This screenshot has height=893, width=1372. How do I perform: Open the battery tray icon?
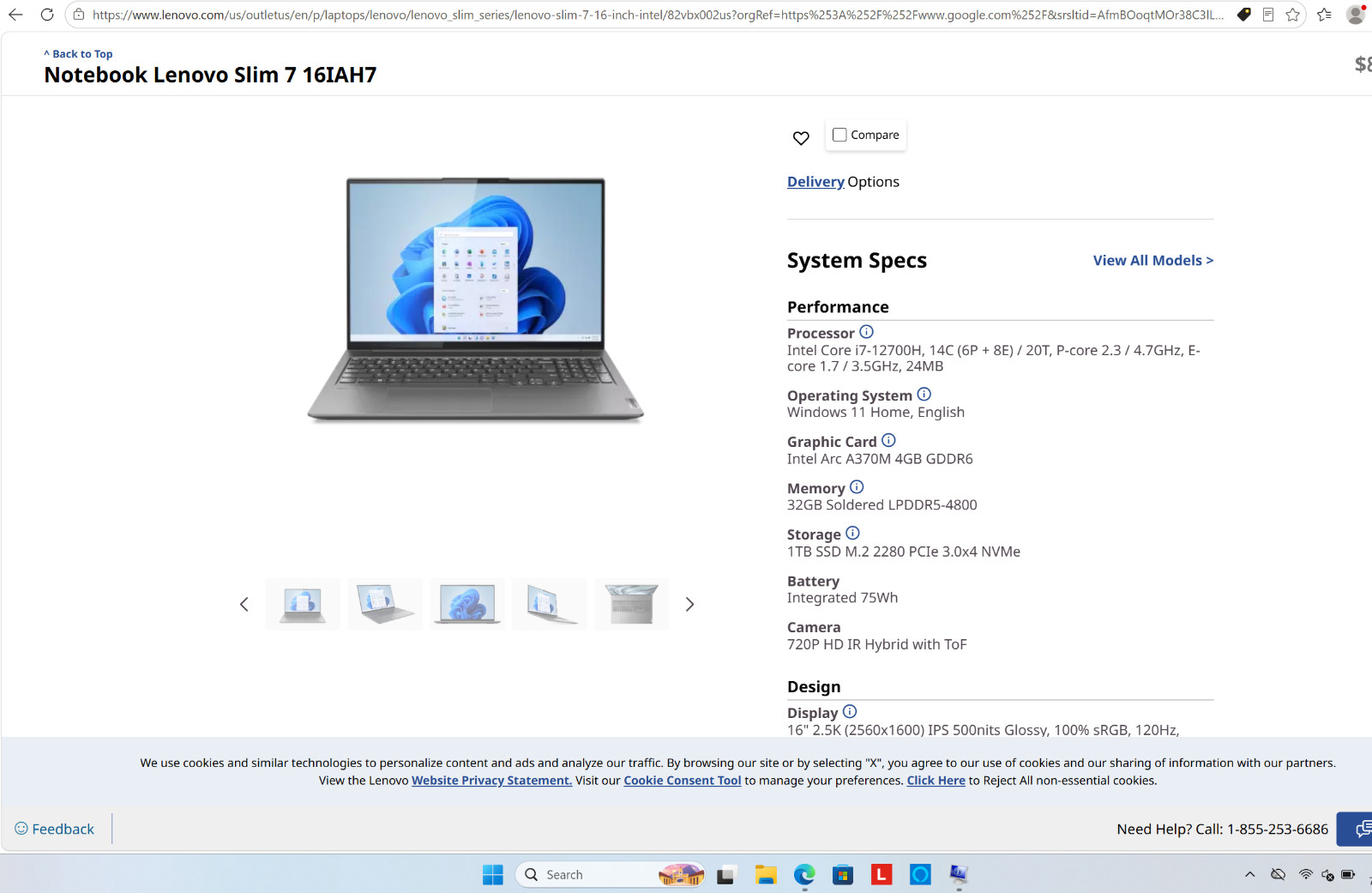click(x=1348, y=875)
